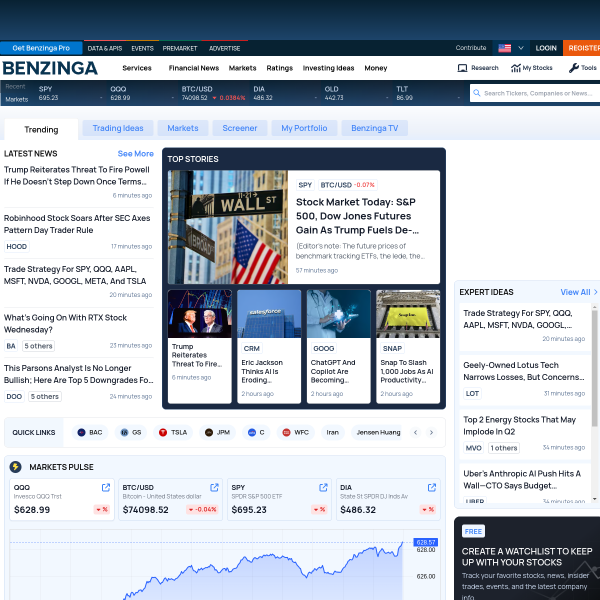This screenshot has height=600, width=600.
Task: Click the search magnifier icon
Action: pos(476,93)
